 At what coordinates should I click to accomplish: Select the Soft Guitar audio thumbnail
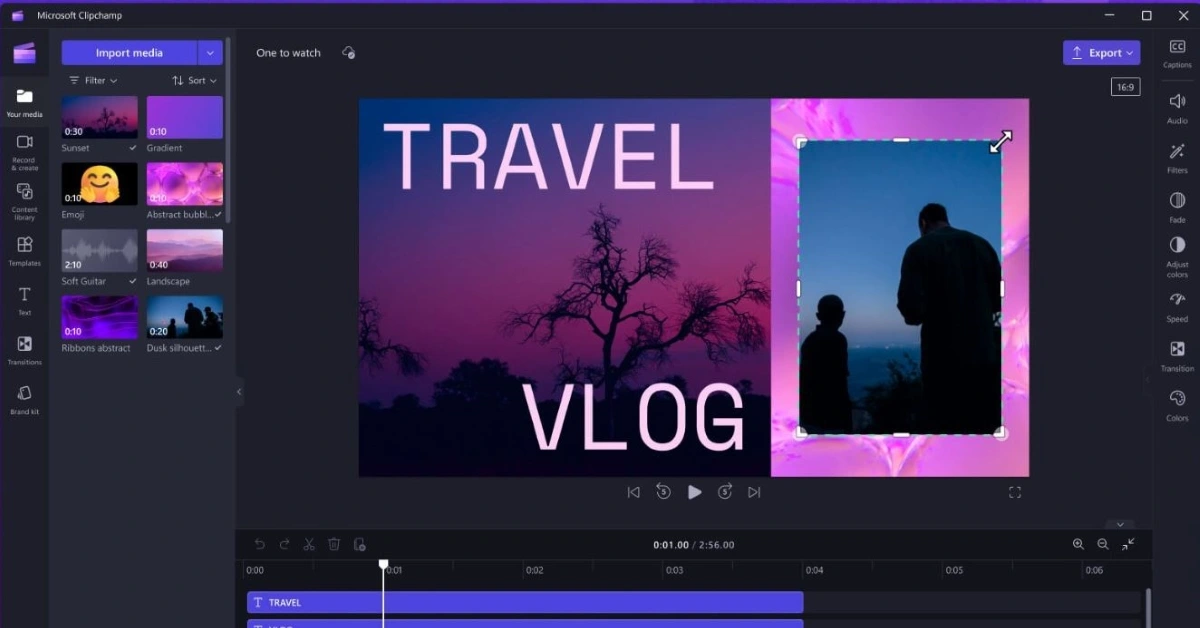(98, 249)
